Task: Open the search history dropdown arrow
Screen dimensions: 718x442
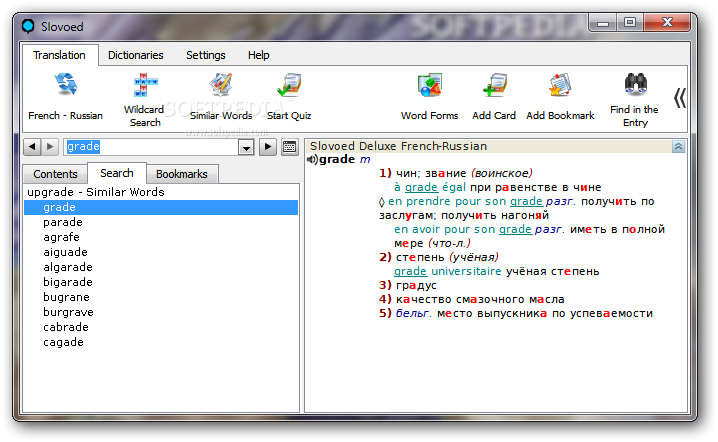Action: [246, 147]
